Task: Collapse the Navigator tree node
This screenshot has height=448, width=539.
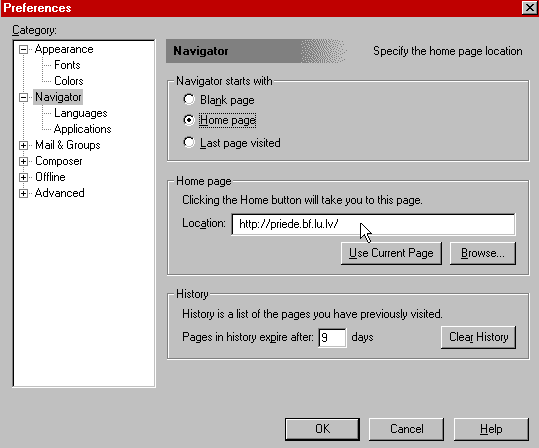Action: 23,97
